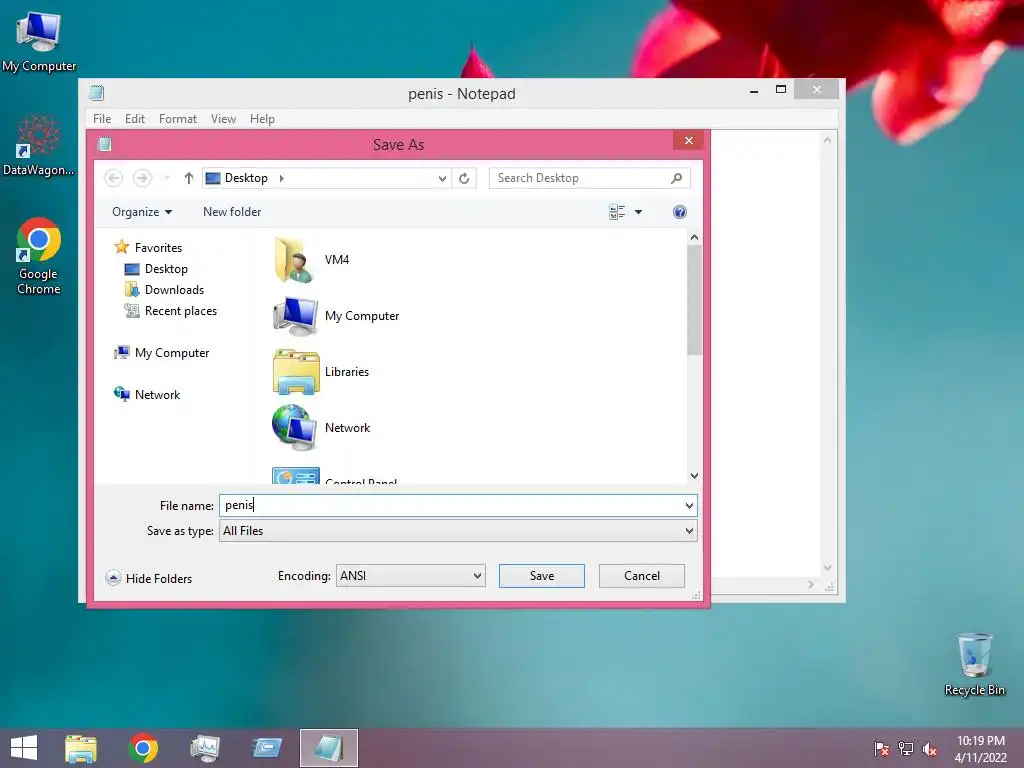Click the Windows Start button
This screenshot has height=768, width=1024.
24,748
